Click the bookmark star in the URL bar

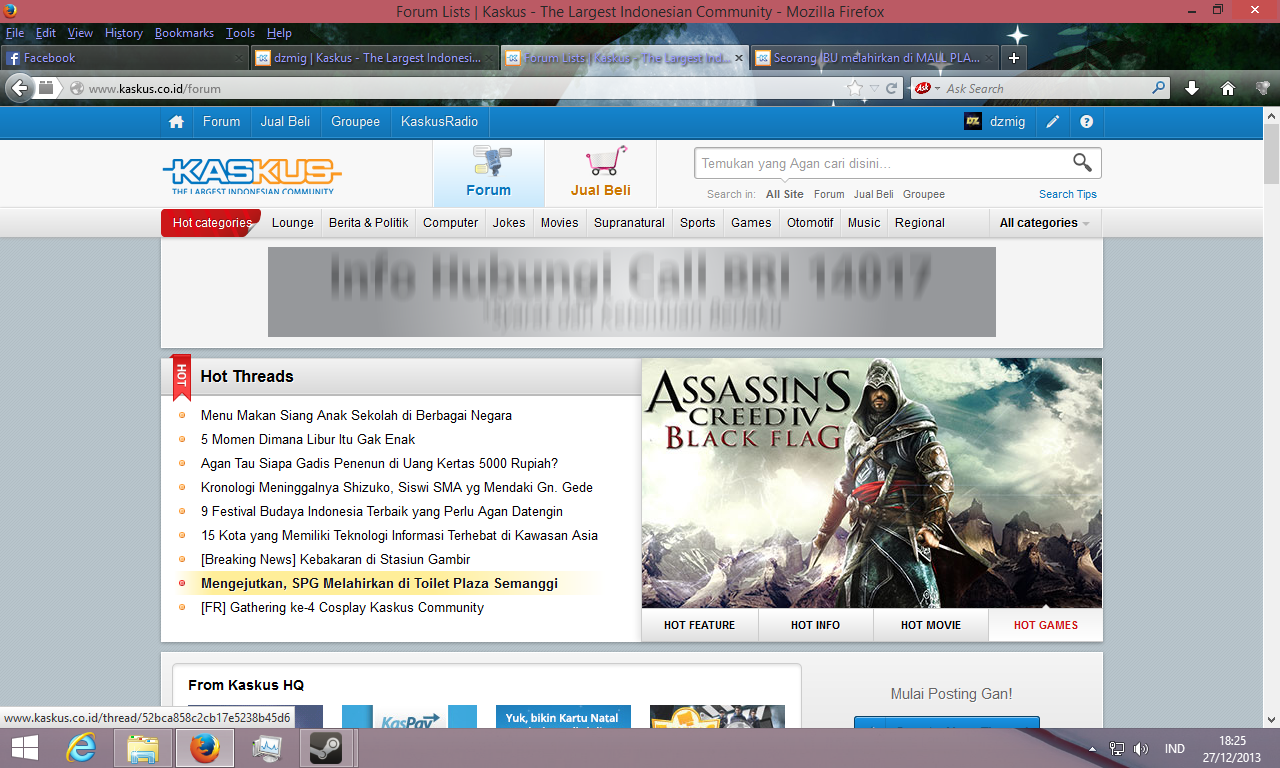point(854,88)
